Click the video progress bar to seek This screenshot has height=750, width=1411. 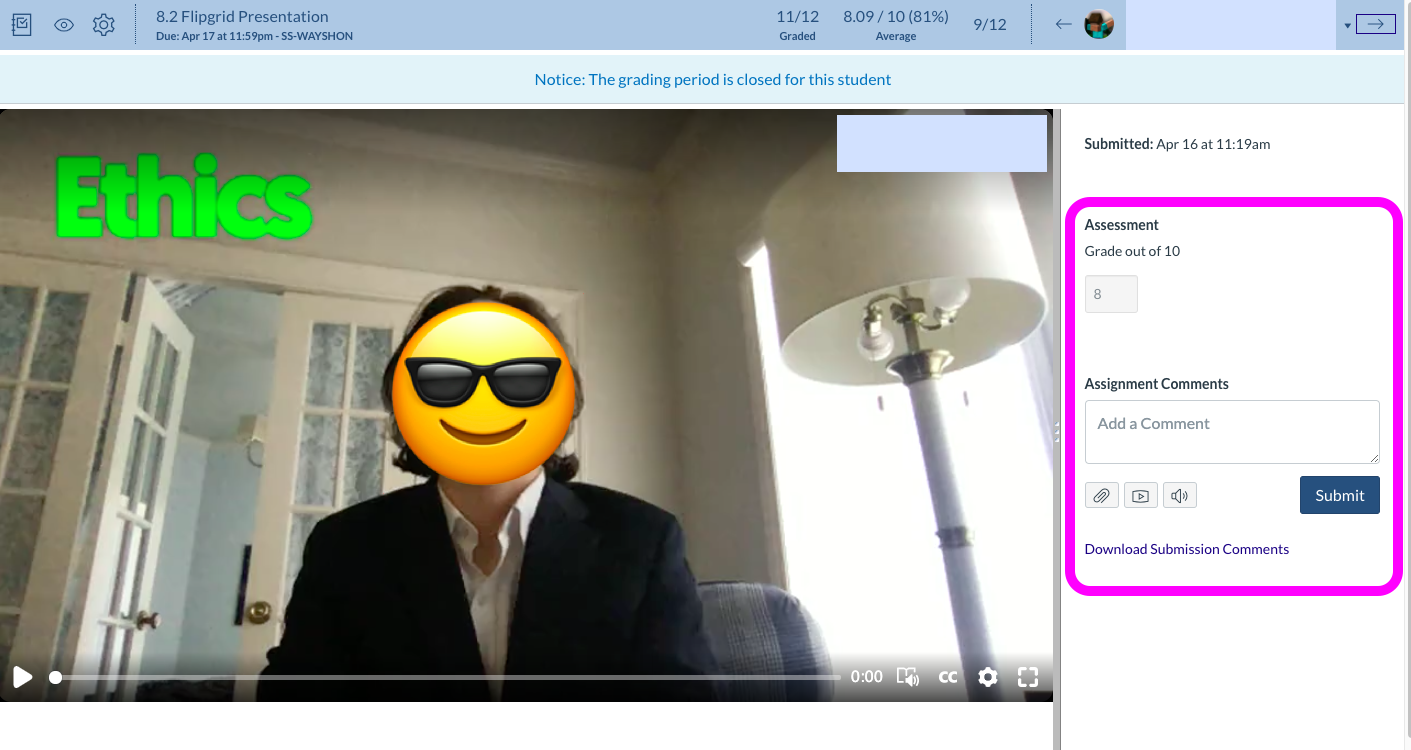coord(440,677)
